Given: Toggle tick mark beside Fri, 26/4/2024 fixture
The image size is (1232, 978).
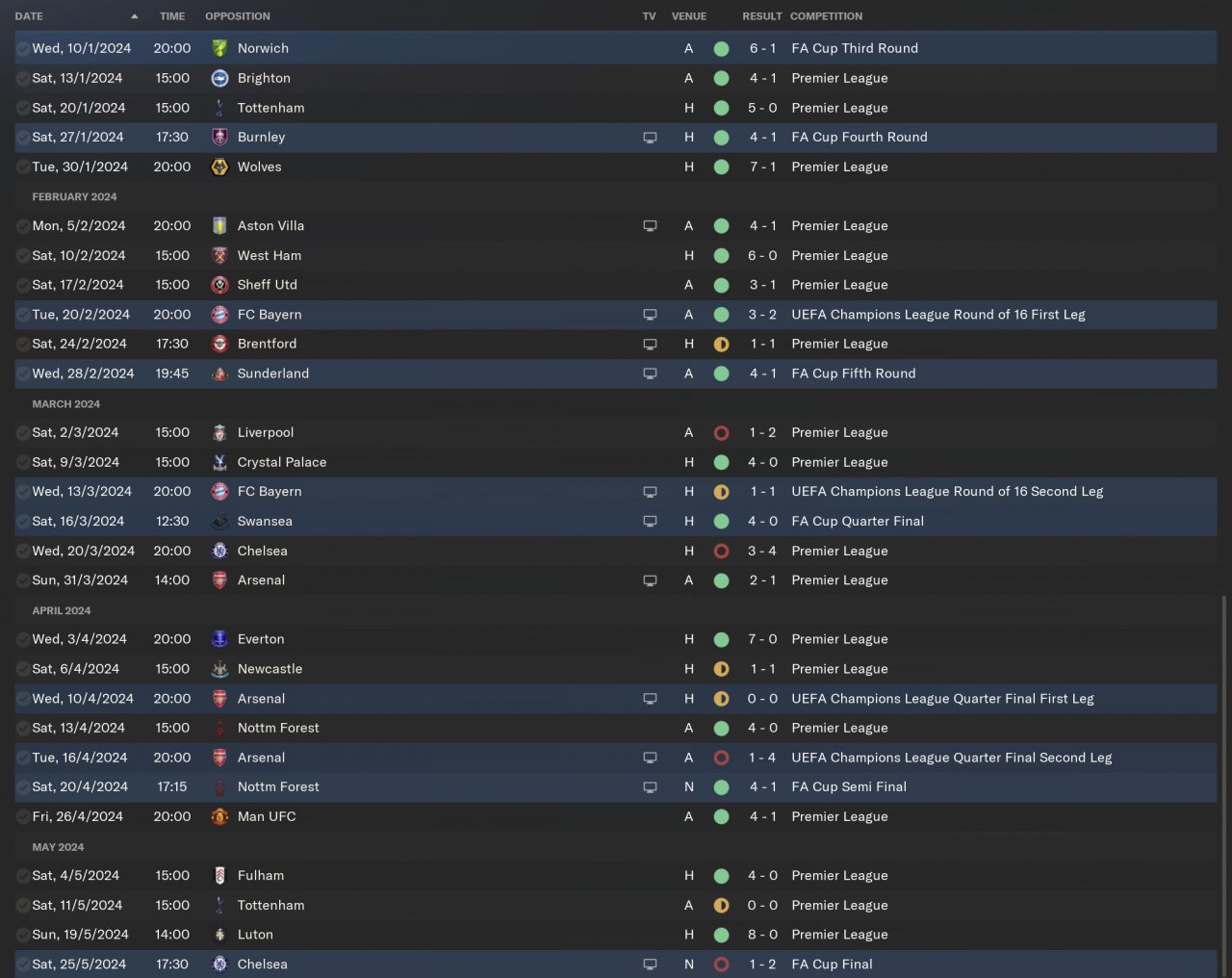Looking at the screenshot, I should click(23, 816).
